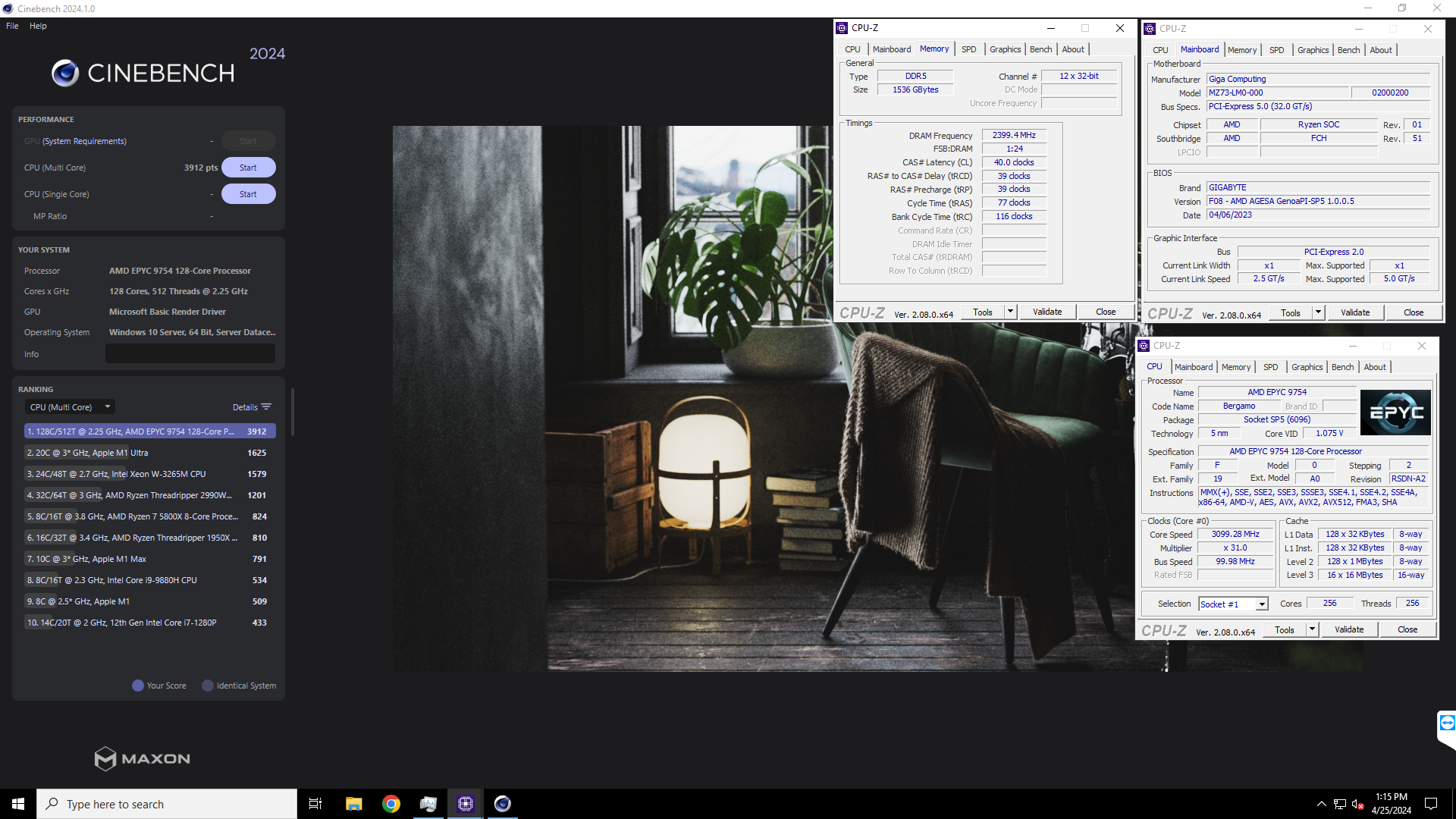Select ranking entry Apple M1 Ultra
The height and width of the screenshot is (819, 1456).
coord(149,453)
